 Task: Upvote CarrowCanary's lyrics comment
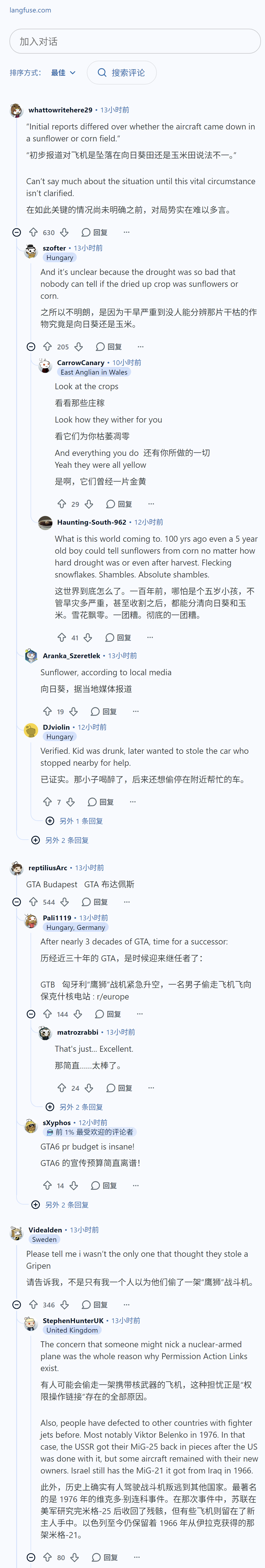(61, 504)
